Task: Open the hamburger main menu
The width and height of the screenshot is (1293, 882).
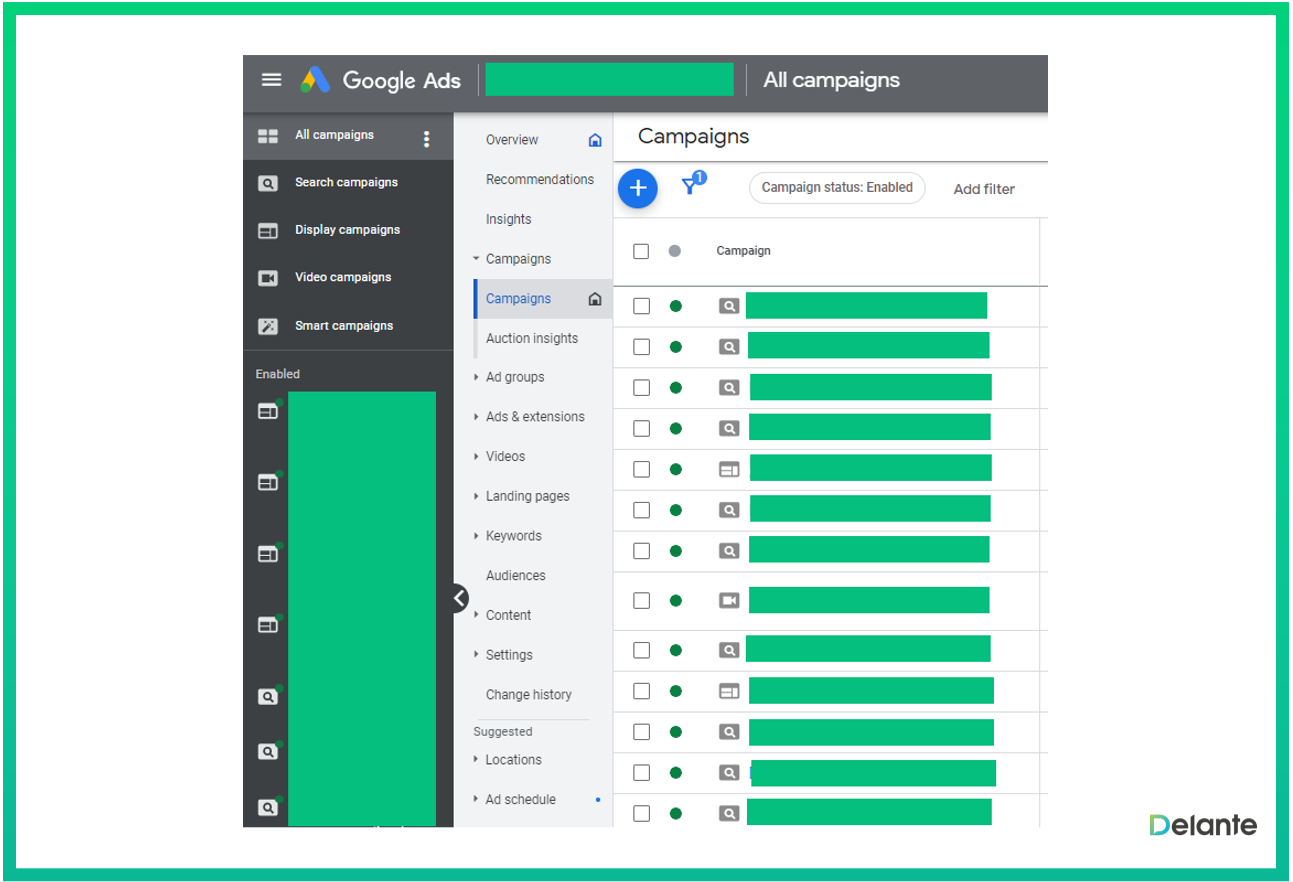Action: pos(271,80)
